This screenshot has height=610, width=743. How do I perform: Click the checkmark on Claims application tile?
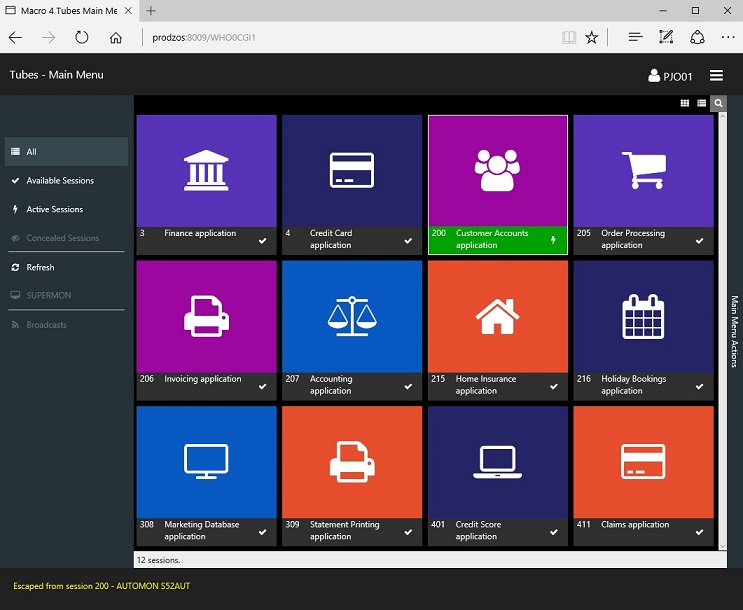coord(699,532)
